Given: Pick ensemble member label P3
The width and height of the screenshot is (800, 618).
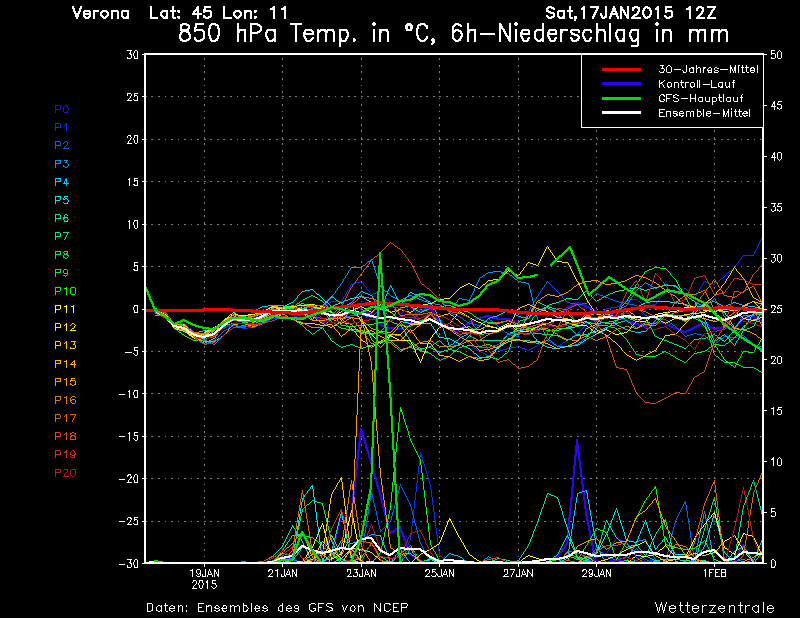Looking at the screenshot, I should click(x=62, y=164).
